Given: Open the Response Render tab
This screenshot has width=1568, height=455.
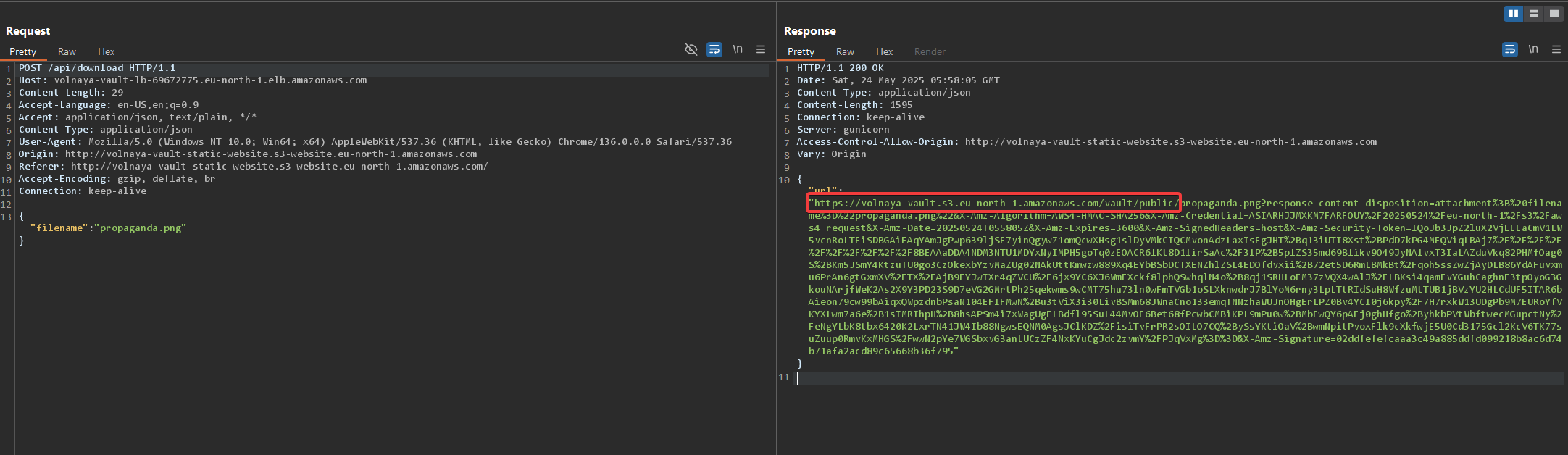Looking at the screenshot, I should [x=930, y=51].
